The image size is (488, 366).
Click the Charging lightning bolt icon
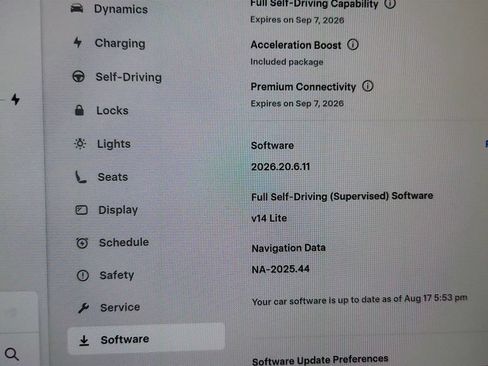[x=78, y=42]
